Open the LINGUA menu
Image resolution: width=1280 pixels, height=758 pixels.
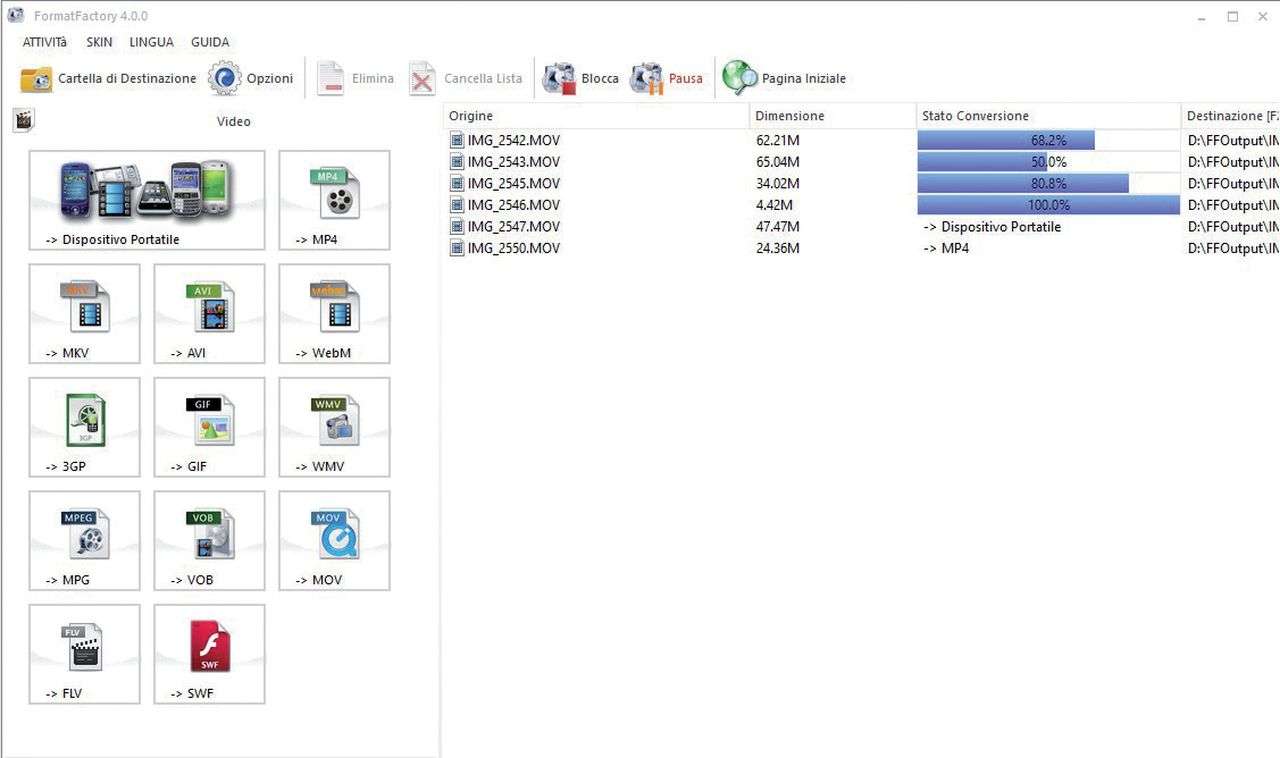coord(151,42)
